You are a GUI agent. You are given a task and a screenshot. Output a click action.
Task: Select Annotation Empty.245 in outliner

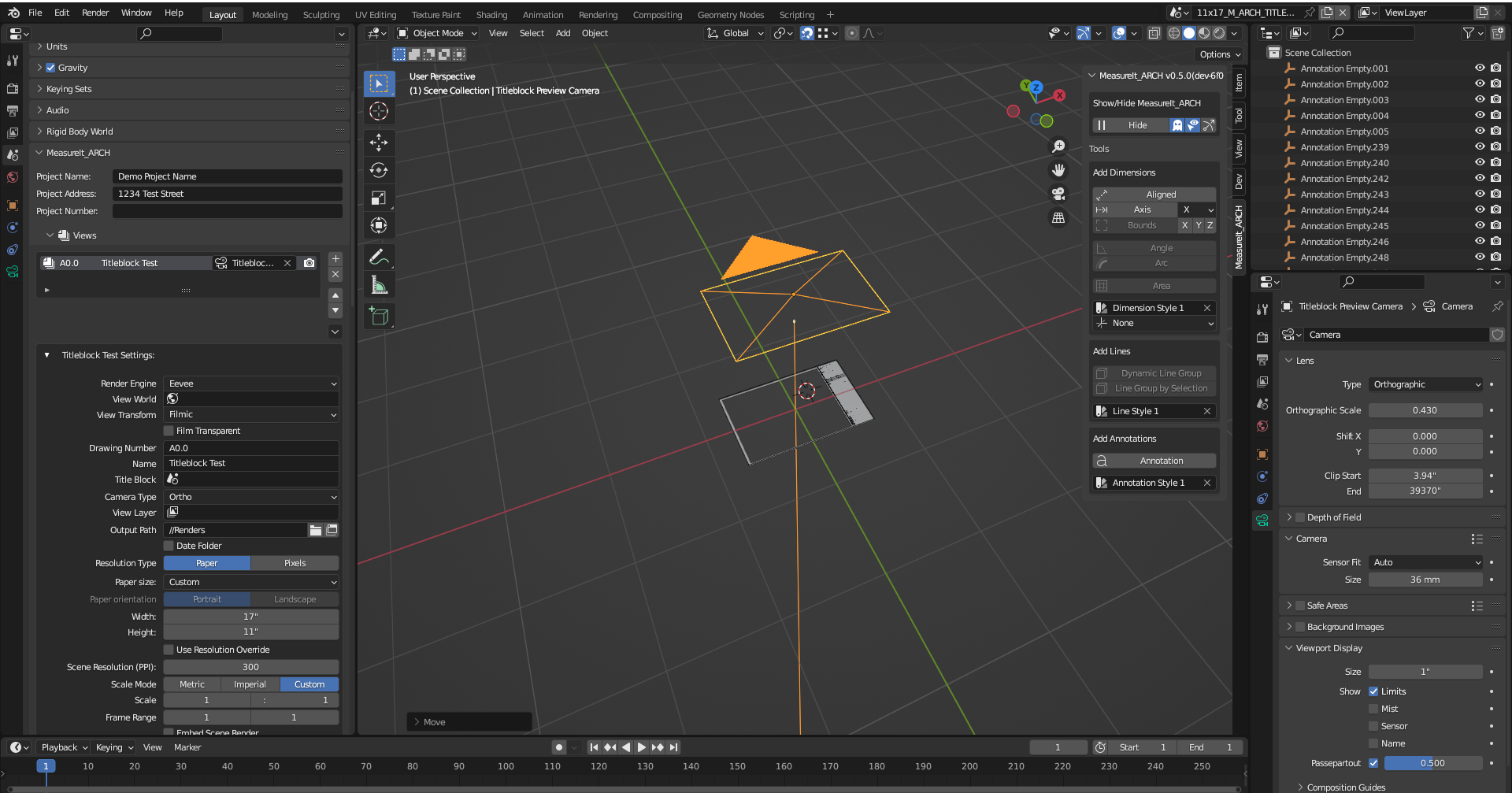coord(1344,226)
